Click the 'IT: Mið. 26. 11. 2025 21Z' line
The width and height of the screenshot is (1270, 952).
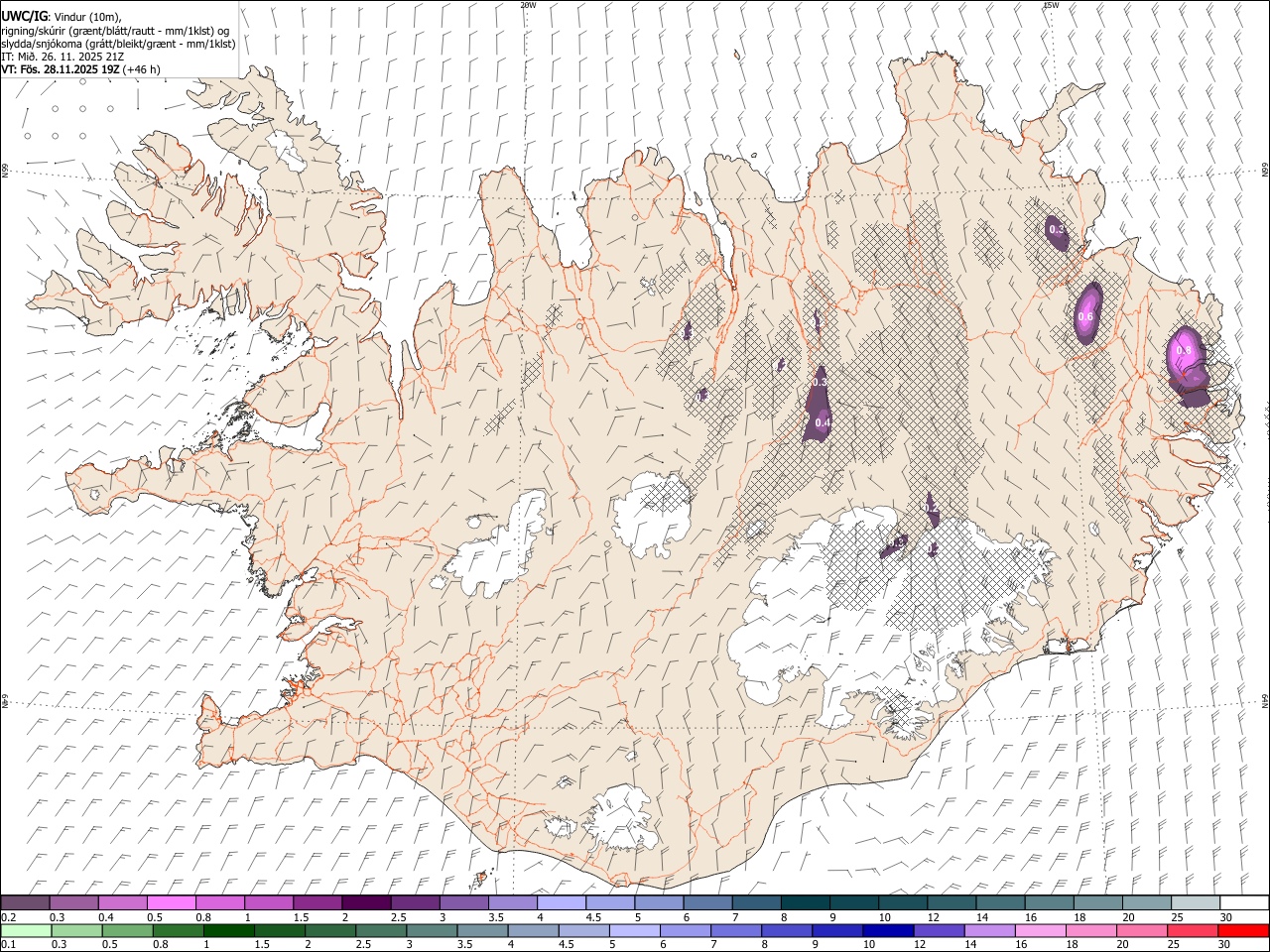point(61,57)
